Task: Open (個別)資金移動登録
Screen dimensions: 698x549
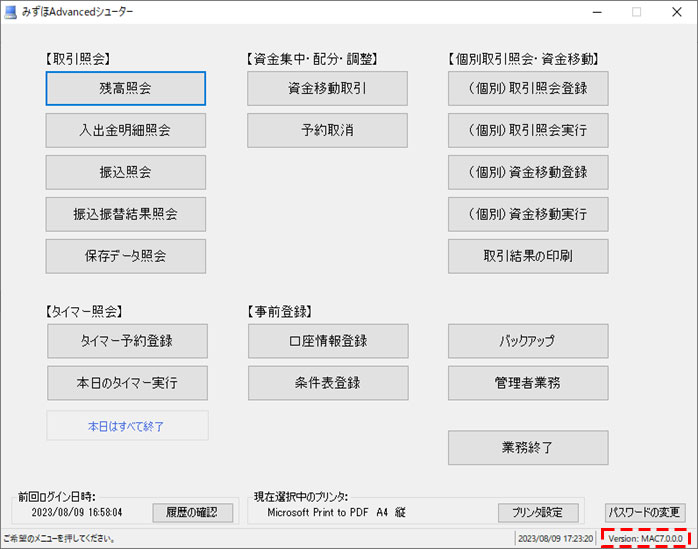Action: point(528,172)
